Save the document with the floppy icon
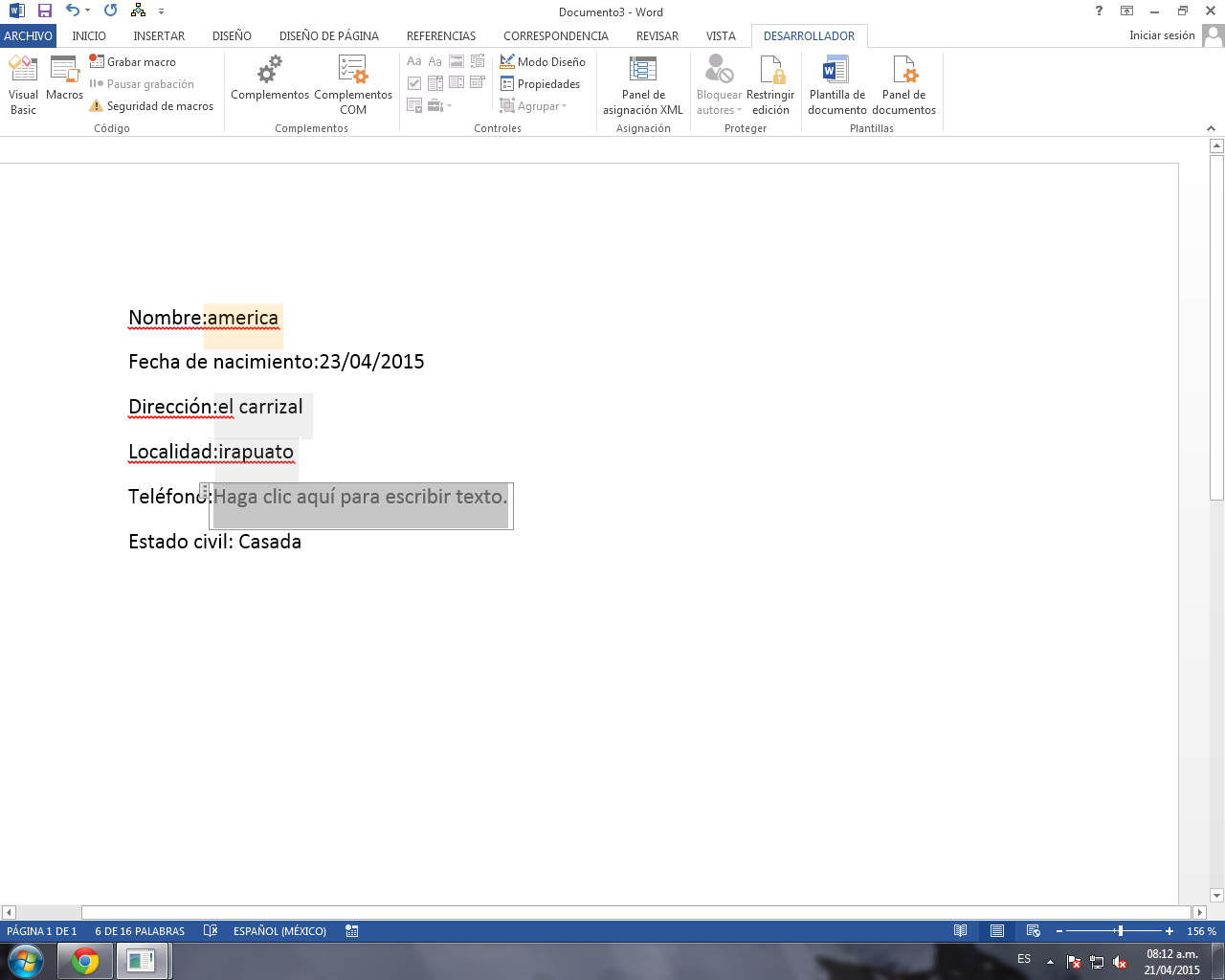 tap(44, 11)
